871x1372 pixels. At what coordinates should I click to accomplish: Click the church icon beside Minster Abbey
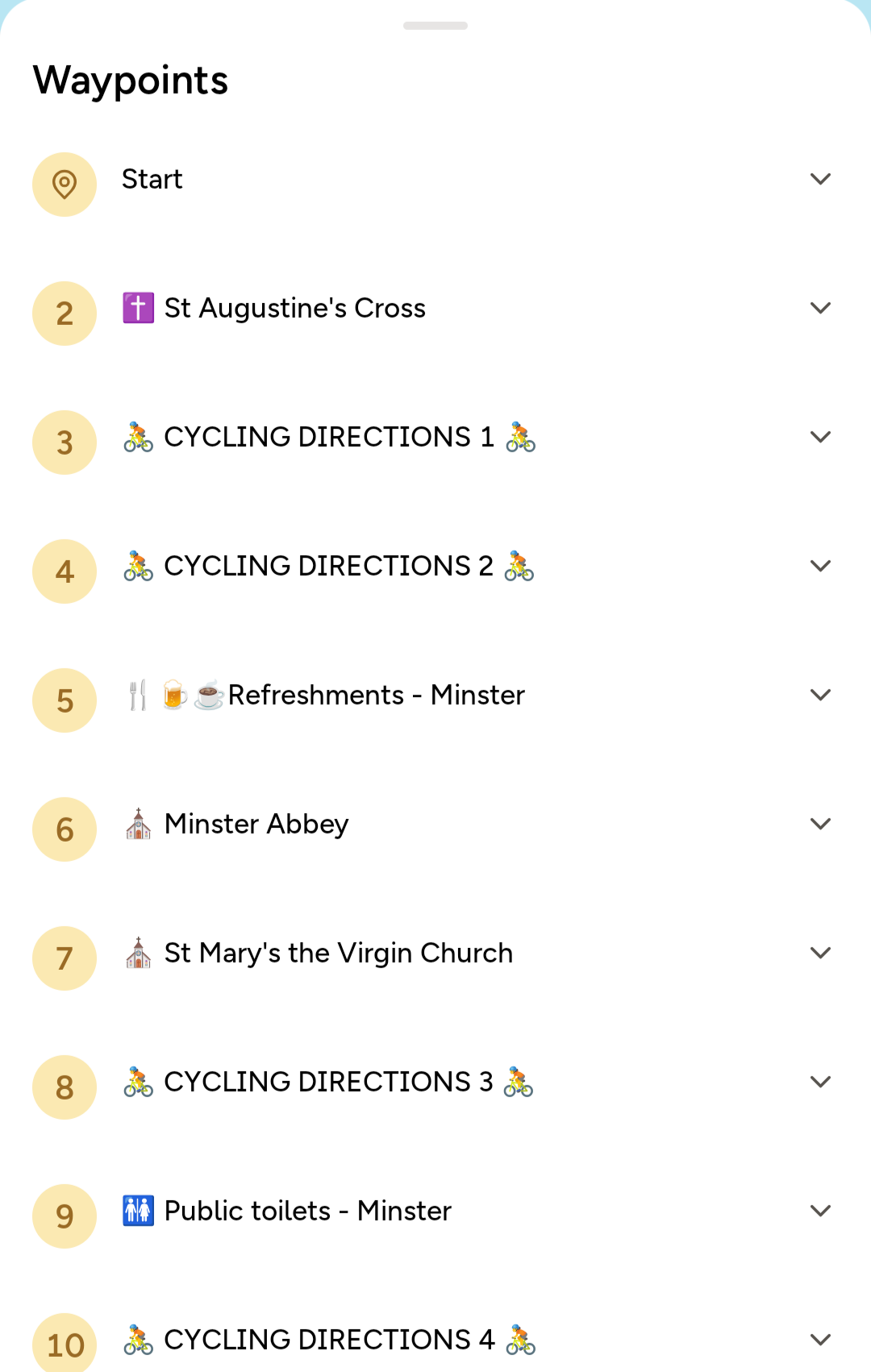tap(138, 824)
